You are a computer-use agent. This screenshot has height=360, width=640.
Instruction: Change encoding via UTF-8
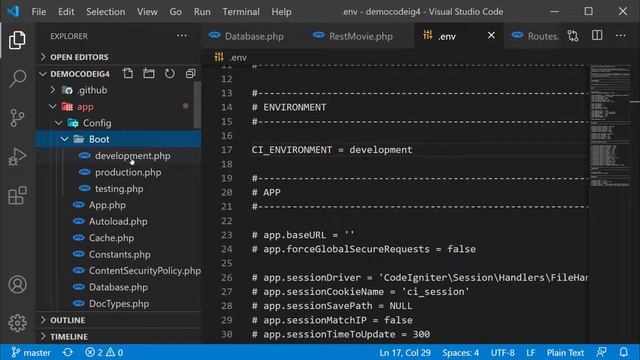coord(502,352)
